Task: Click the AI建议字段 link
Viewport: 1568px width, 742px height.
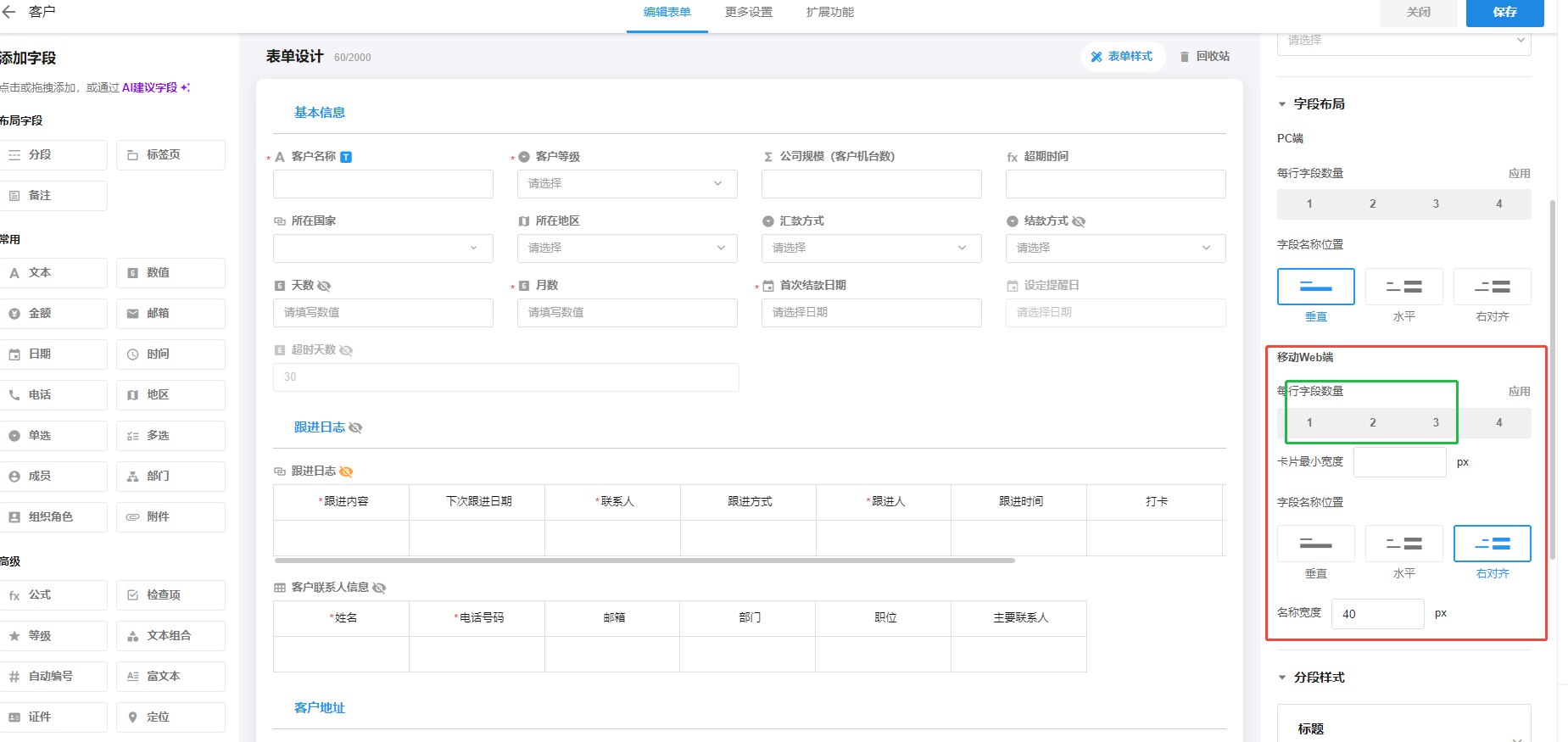Action: pos(156,88)
